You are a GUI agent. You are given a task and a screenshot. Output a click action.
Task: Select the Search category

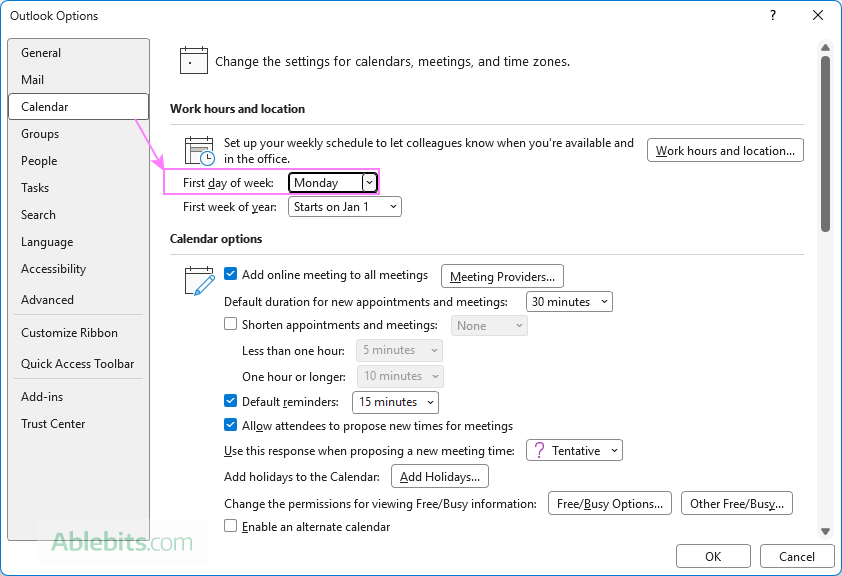click(x=78, y=214)
